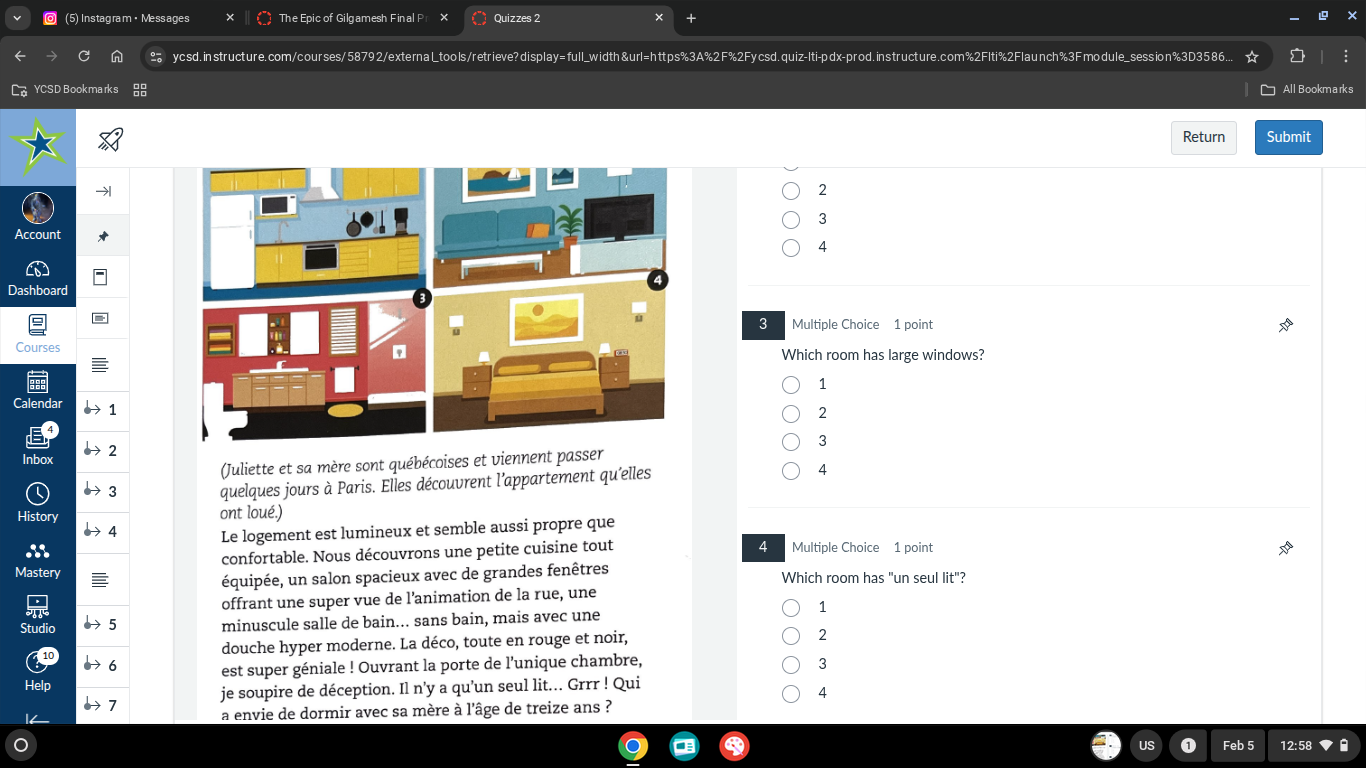
Task: Pin question 3 with the pushpin icon
Action: [1286, 325]
